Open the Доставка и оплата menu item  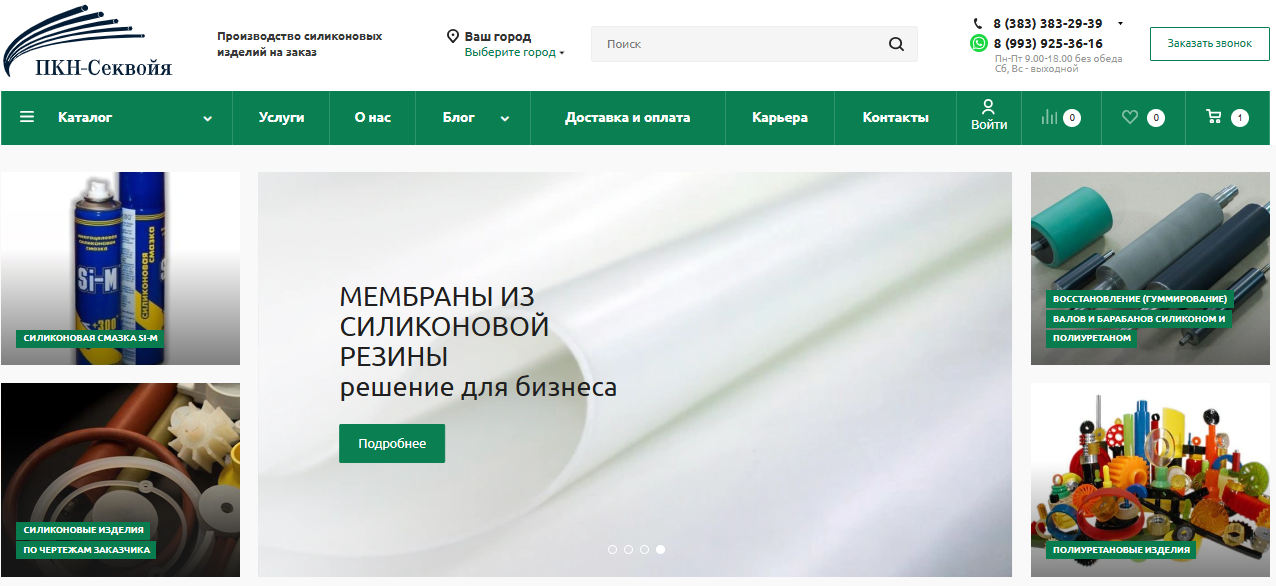click(627, 117)
